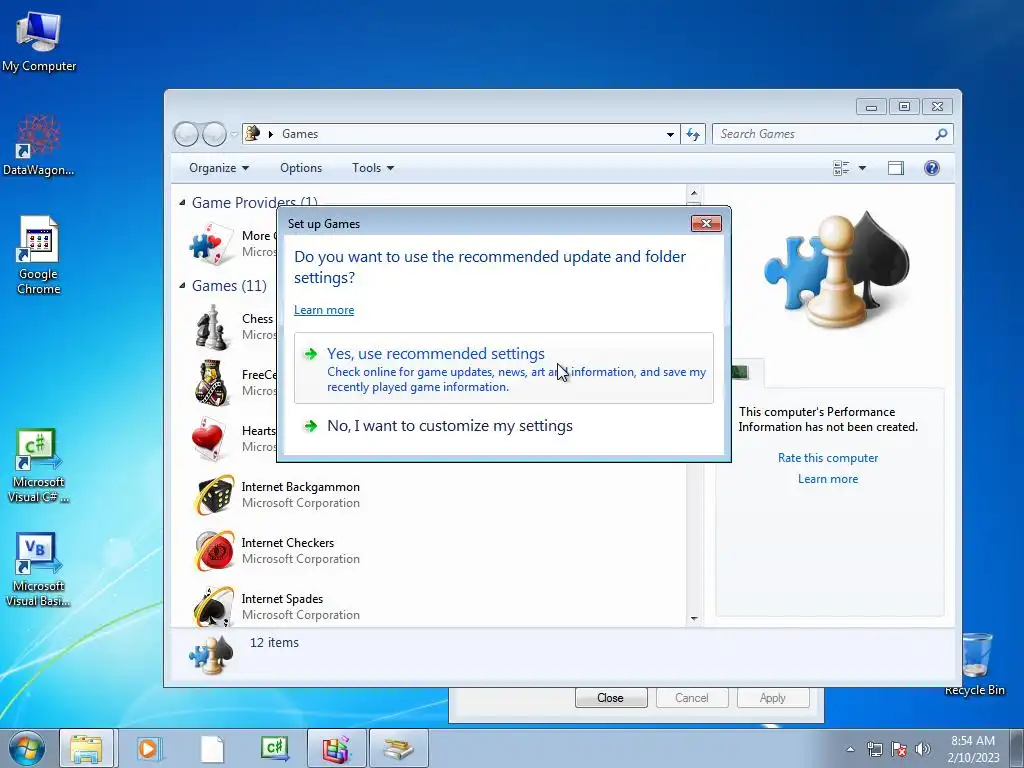Select the FreeCell game icon

pos(211,383)
